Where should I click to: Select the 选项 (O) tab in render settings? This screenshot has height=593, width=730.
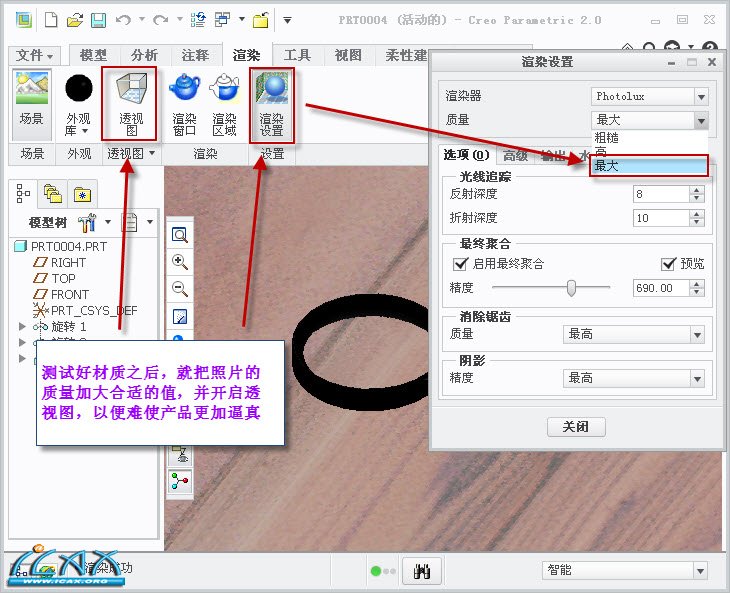click(466, 155)
